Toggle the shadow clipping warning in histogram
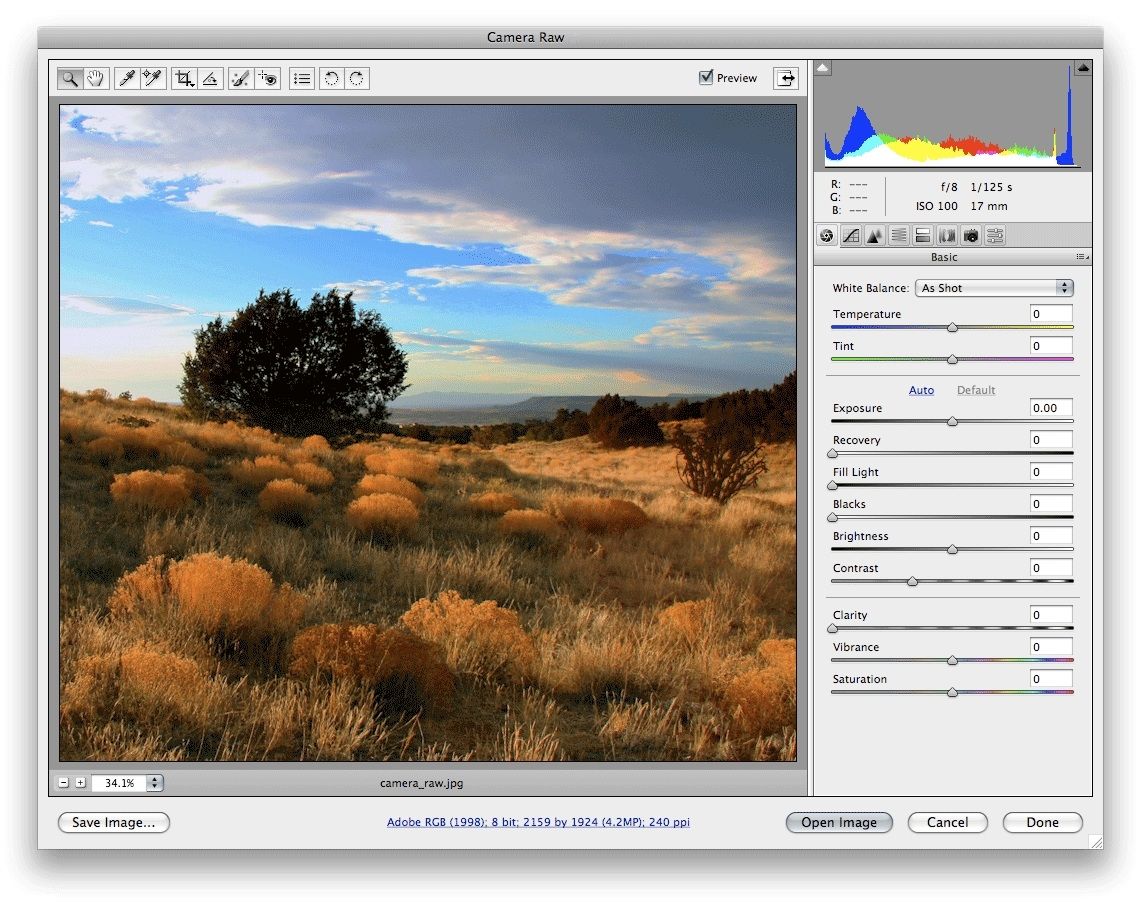Viewport: 1144px width, 911px height. (823, 68)
